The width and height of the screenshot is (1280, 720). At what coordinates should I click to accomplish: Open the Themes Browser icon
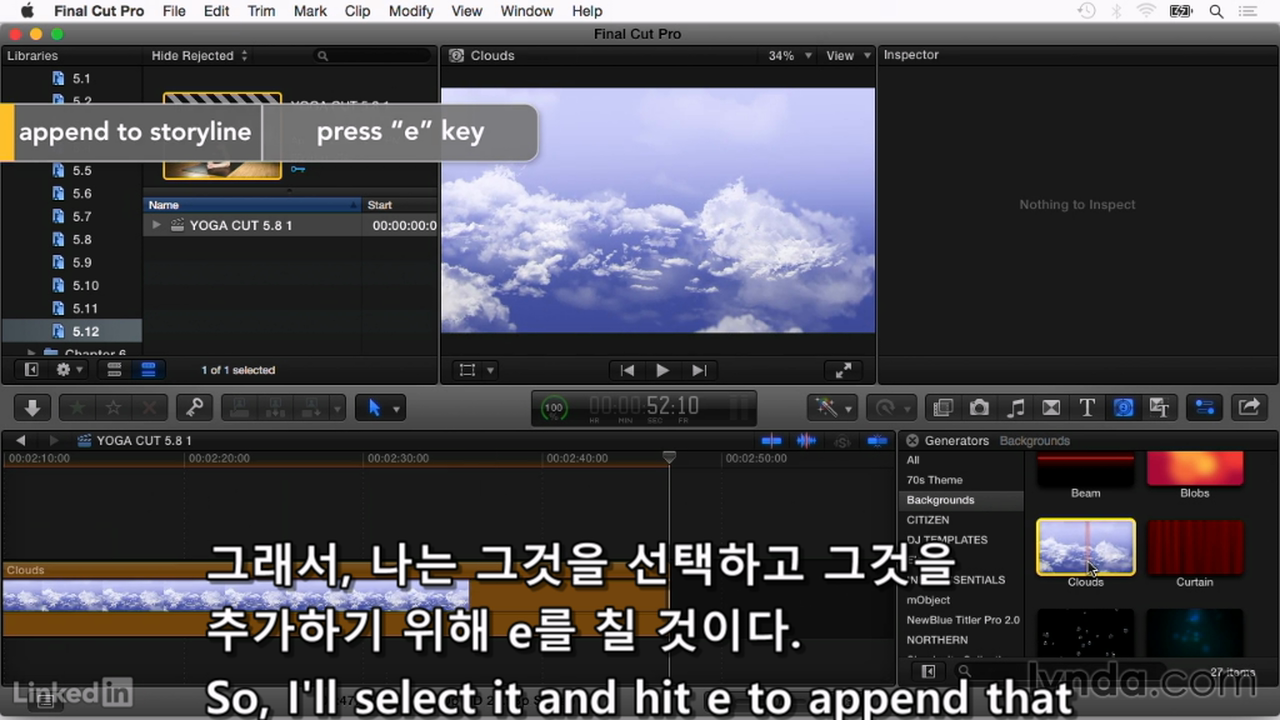point(1159,407)
